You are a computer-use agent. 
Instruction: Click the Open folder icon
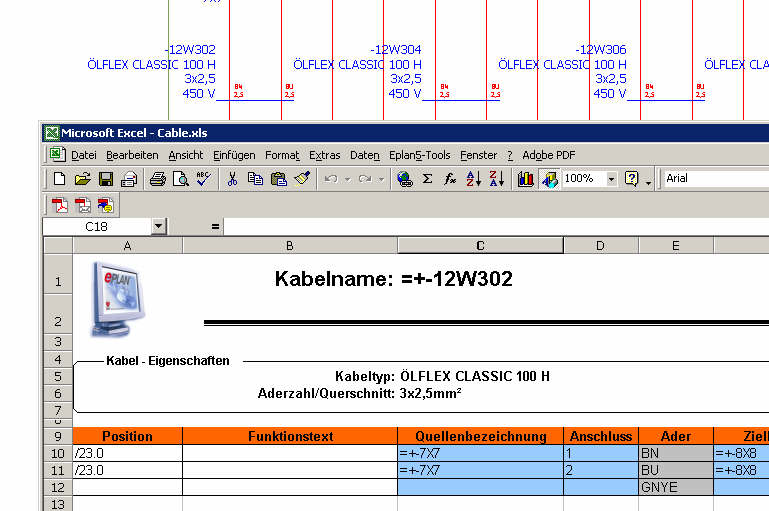click(x=82, y=179)
